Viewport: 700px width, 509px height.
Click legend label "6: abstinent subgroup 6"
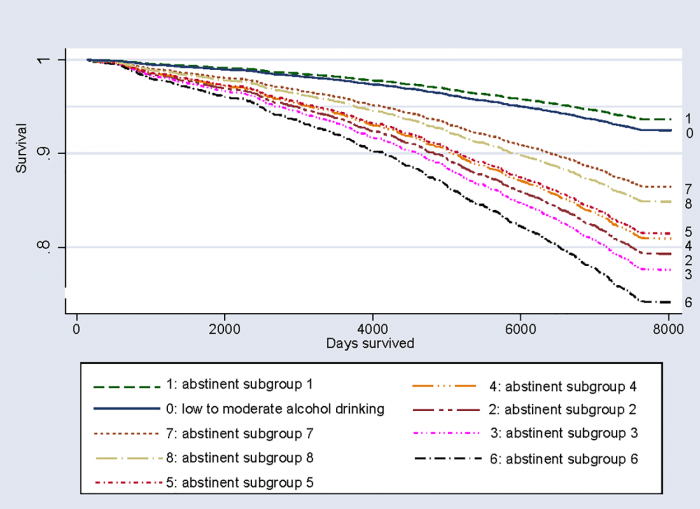563,458
